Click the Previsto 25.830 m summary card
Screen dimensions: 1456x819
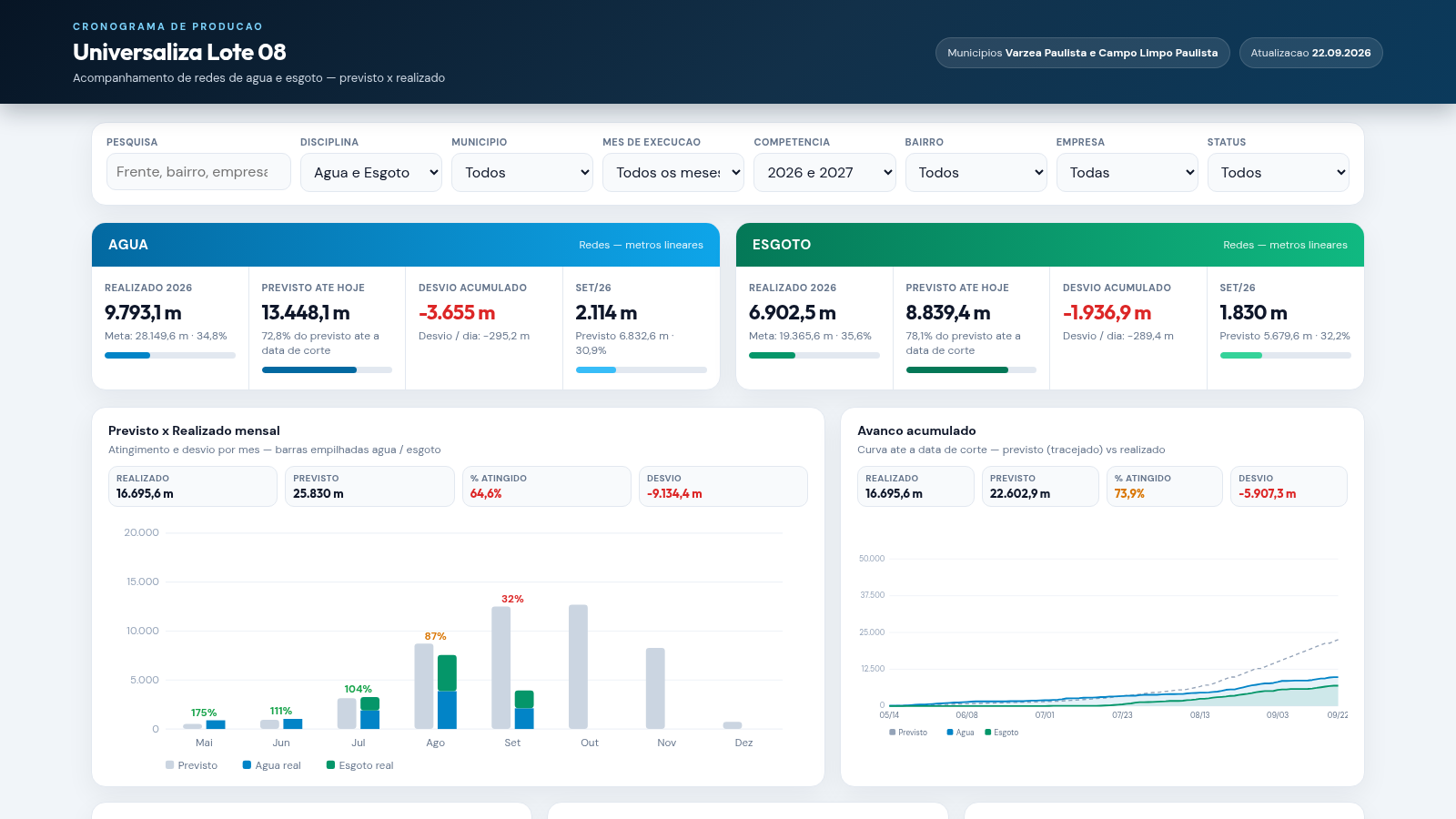coord(369,486)
